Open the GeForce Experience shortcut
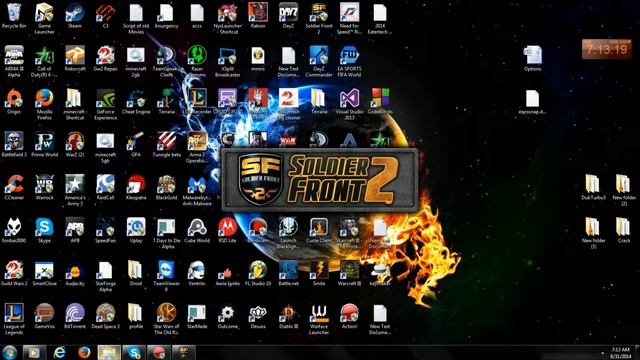The height and width of the screenshot is (360, 640). tap(105, 104)
